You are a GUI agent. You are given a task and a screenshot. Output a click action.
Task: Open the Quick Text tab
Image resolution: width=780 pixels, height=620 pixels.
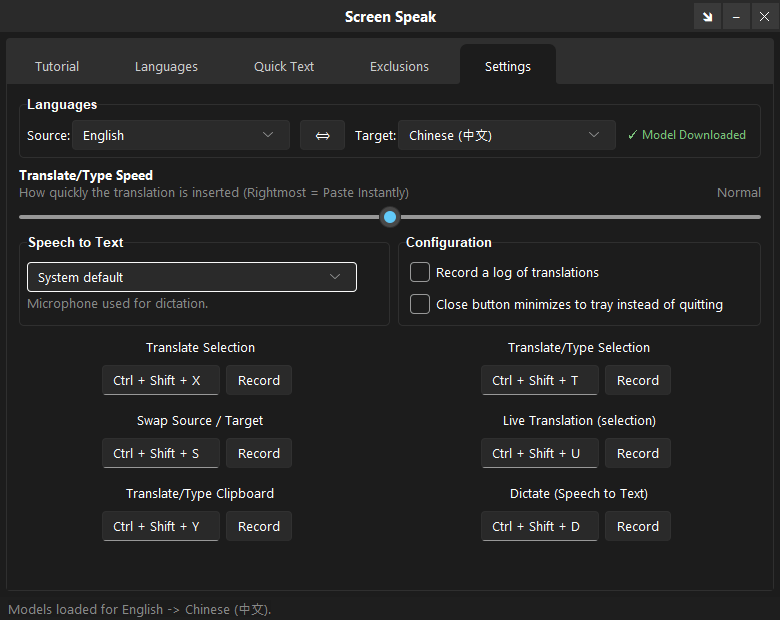[284, 67]
